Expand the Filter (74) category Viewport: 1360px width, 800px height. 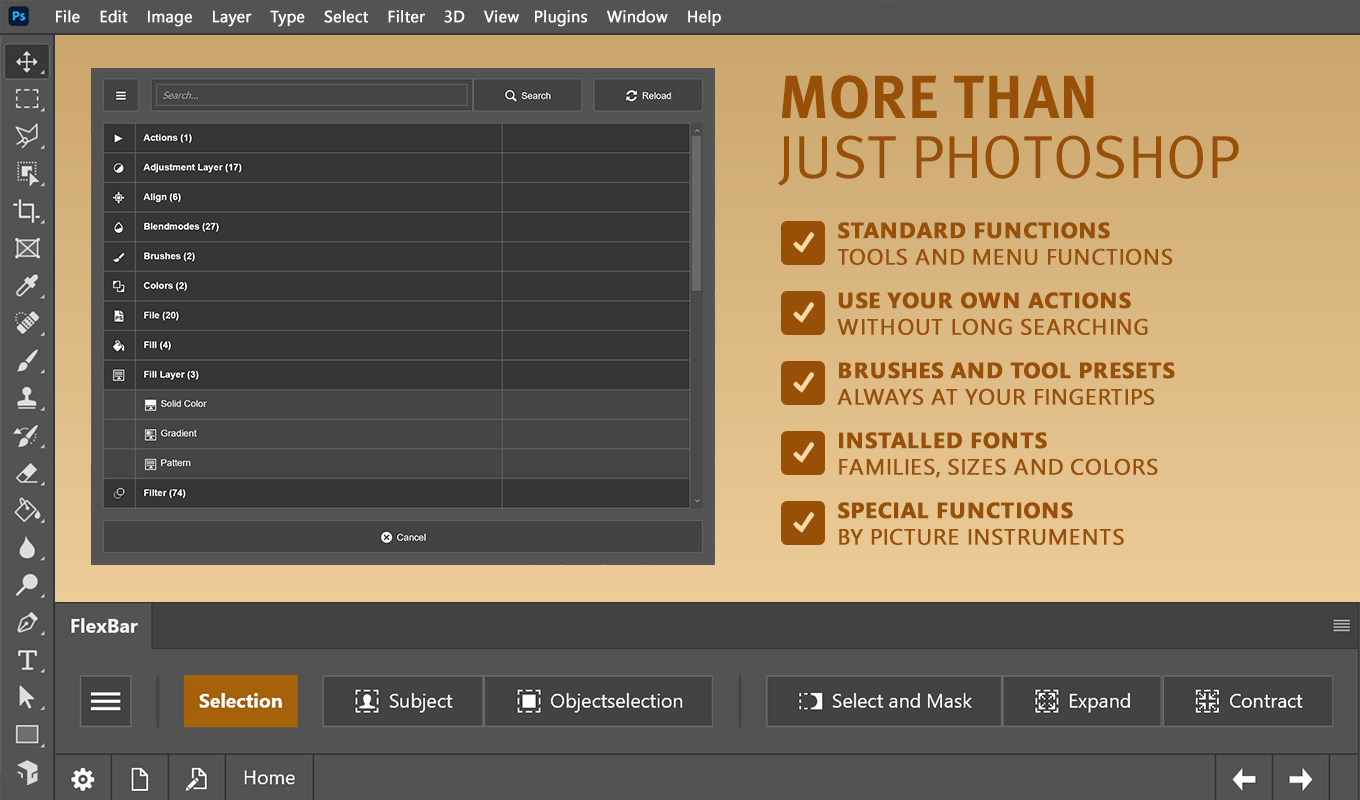(397, 493)
